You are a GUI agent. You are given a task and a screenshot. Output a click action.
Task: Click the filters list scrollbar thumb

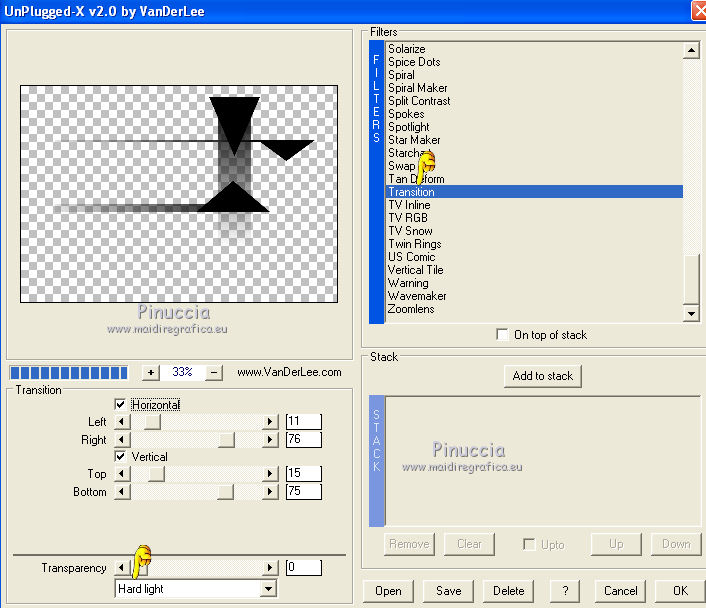pos(691,279)
